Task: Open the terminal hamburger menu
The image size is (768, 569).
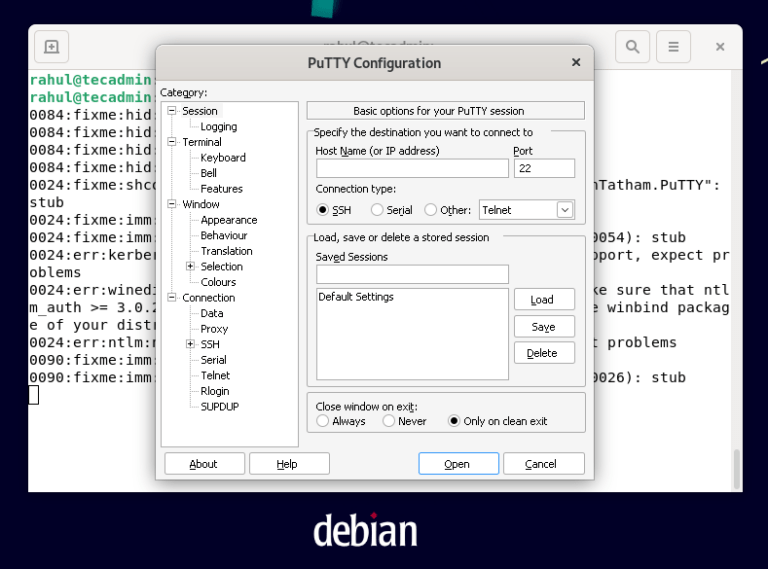Action: coord(673,46)
